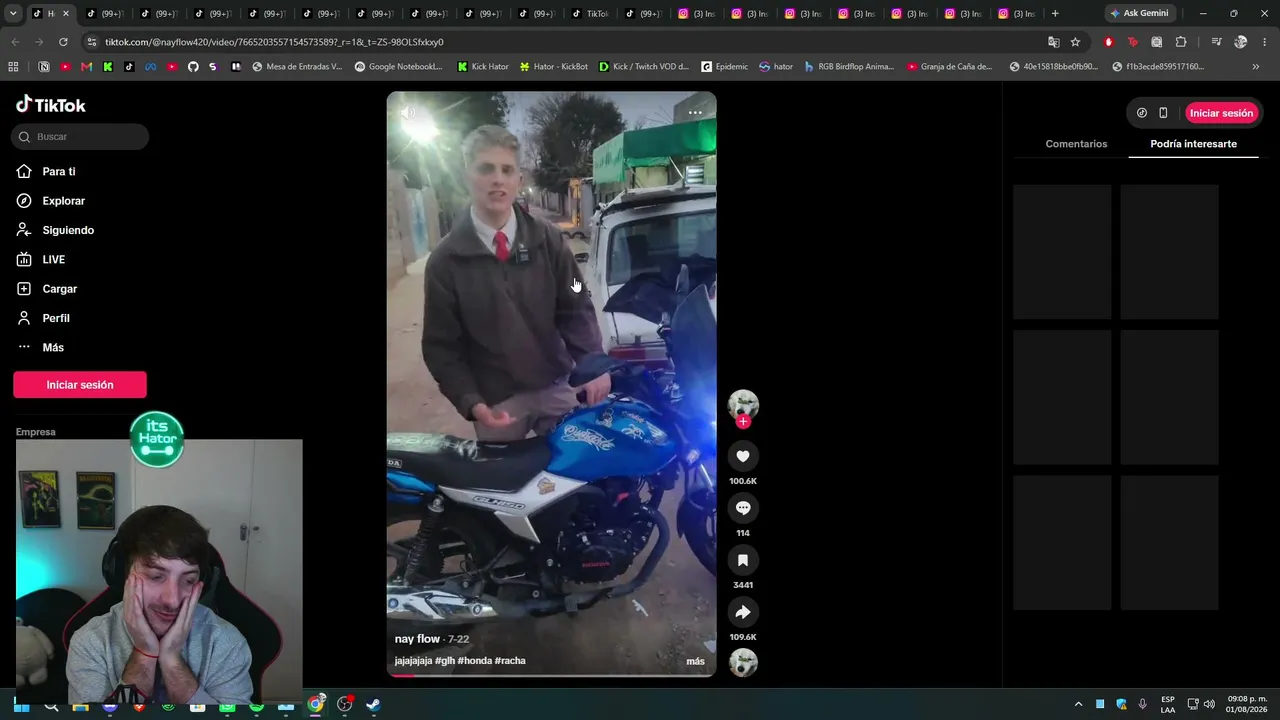This screenshot has width=1280, height=720.
Task: Go back to the previous page
Action: [x=15, y=42]
